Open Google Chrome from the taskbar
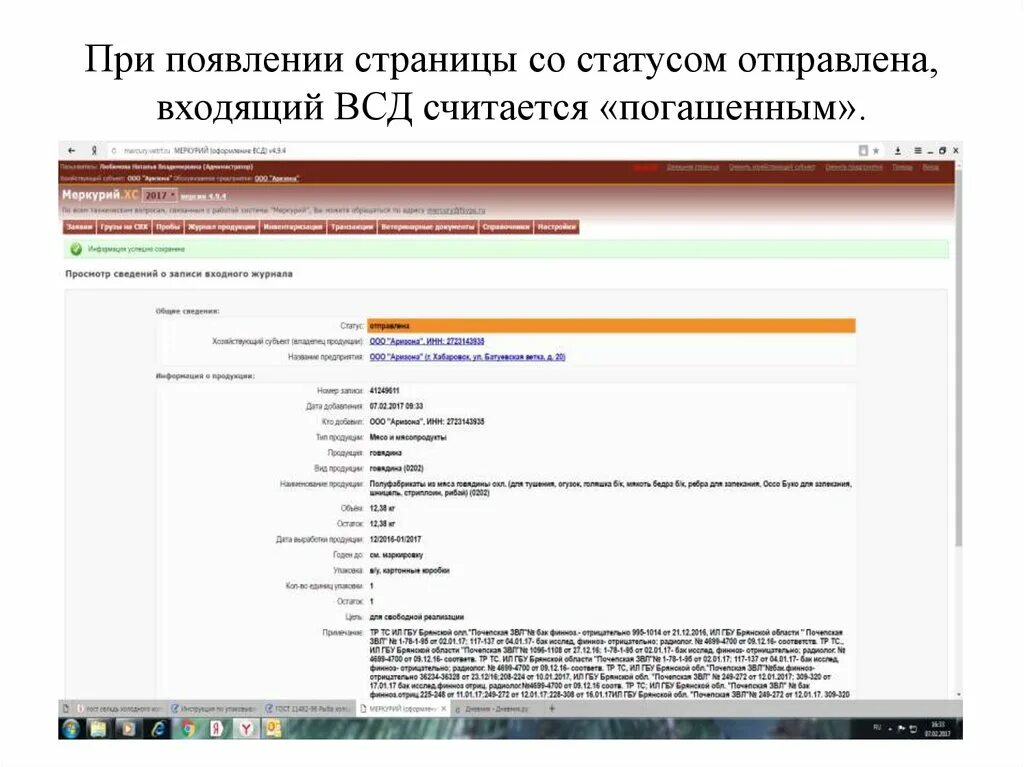 click(x=188, y=728)
